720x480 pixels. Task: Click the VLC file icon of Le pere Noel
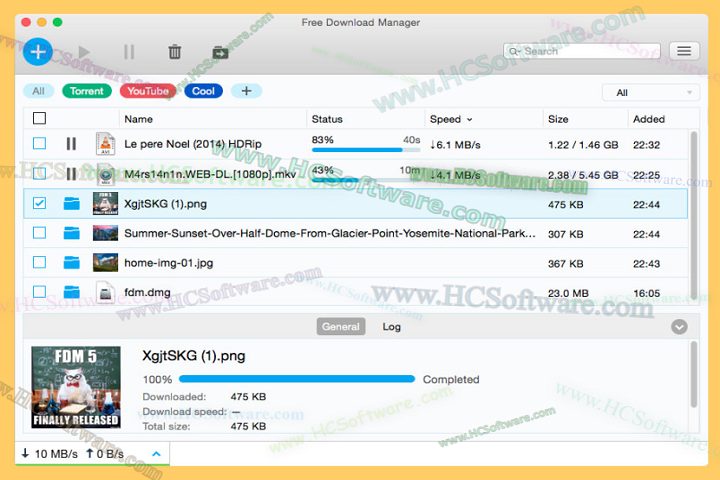pyautogui.click(x=105, y=144)
